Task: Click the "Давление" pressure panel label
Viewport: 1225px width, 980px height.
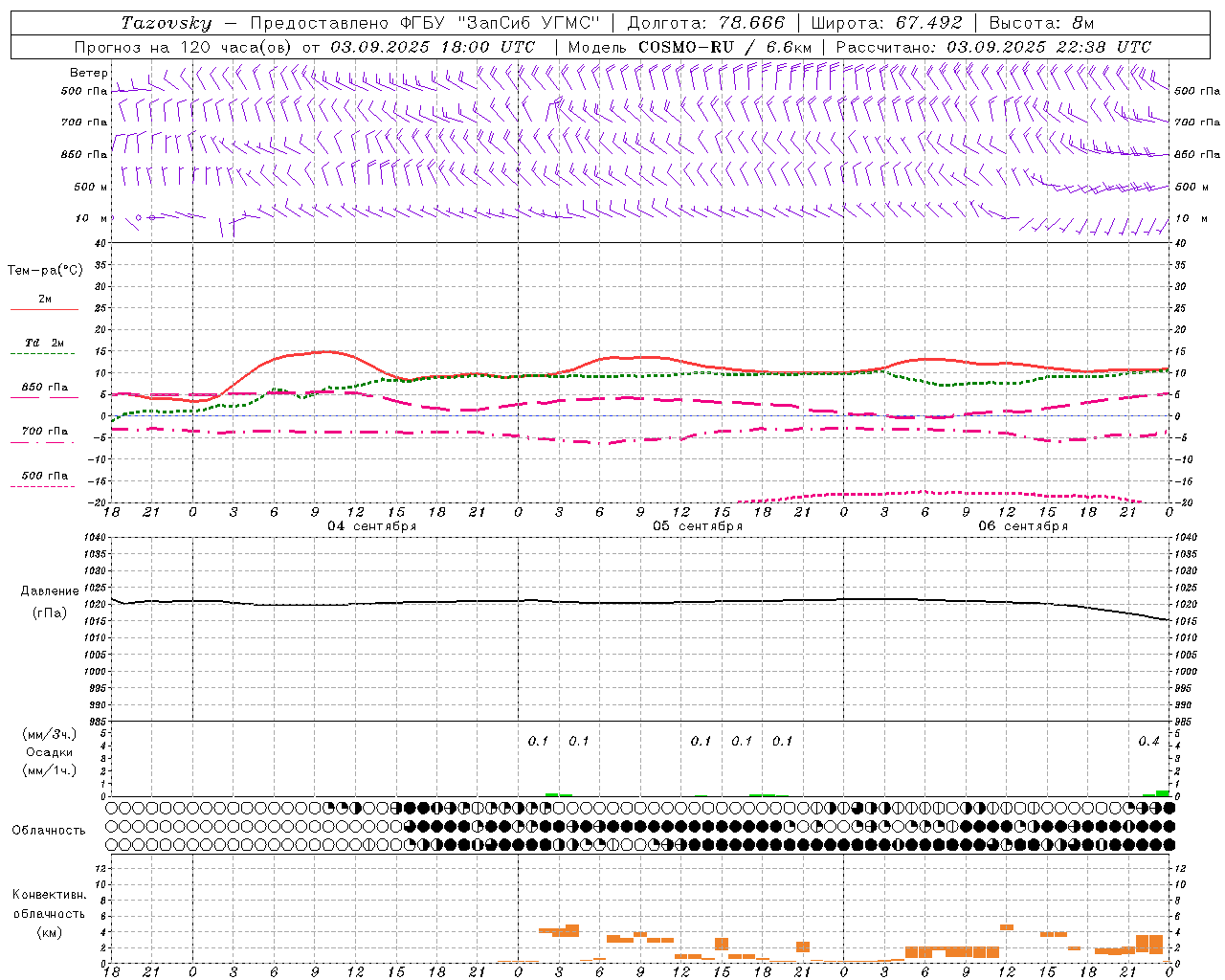Action: (x=50, y=591)
